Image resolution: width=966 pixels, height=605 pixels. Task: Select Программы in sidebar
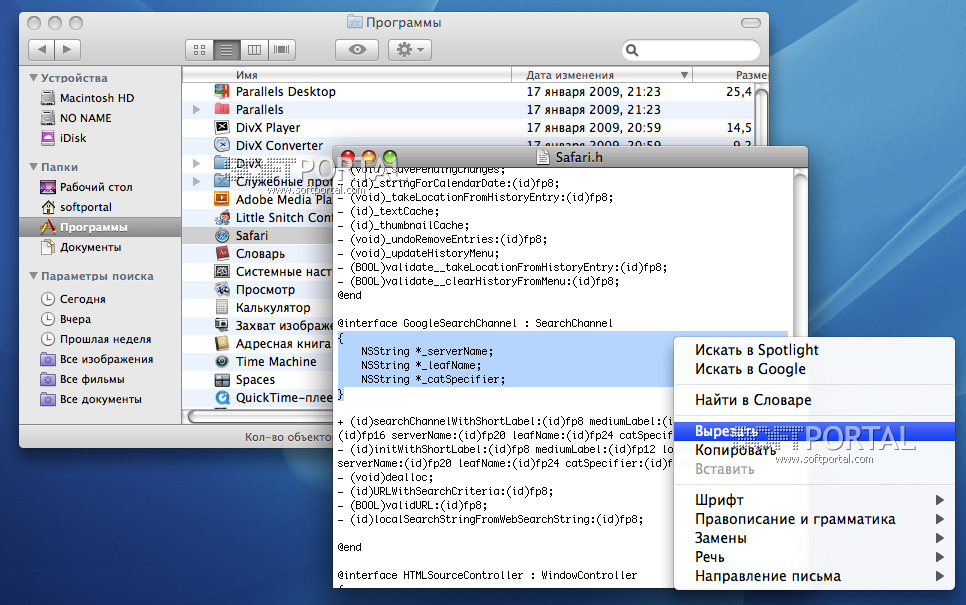[x=100, y=227]
